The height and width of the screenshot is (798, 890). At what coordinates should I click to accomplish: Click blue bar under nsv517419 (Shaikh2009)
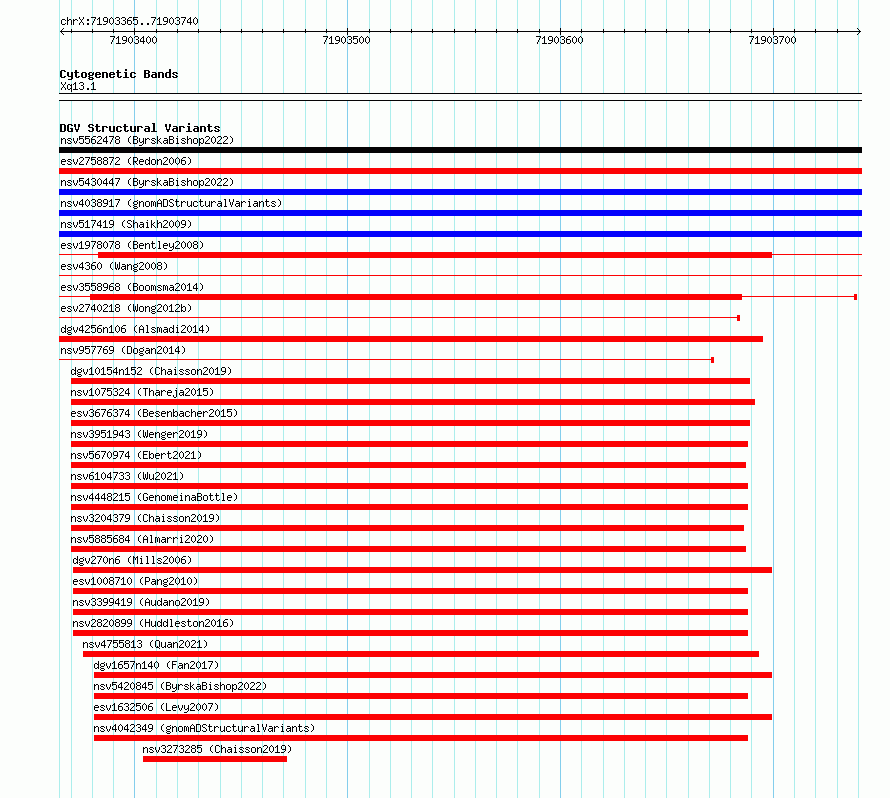460,234
